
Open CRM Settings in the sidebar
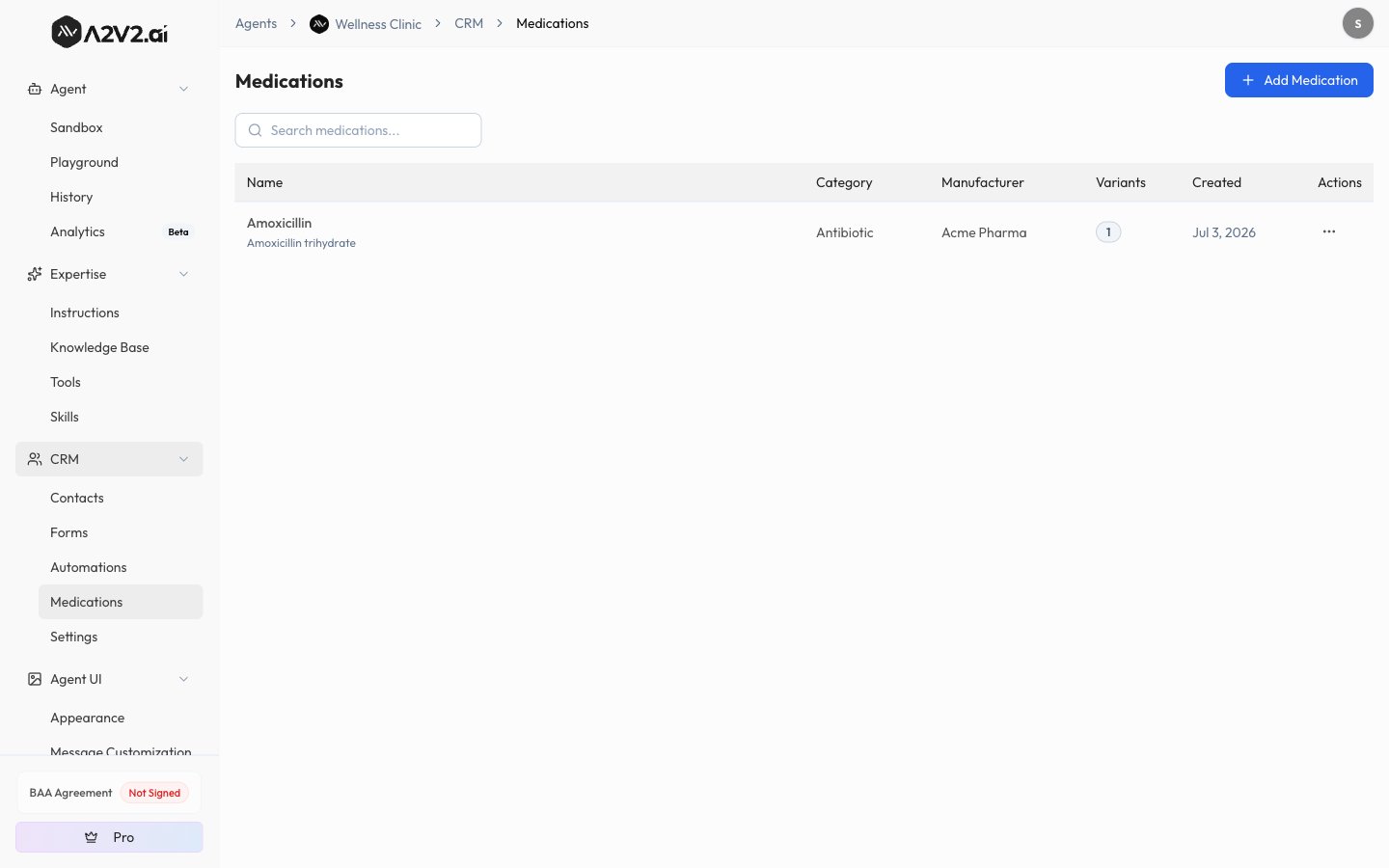tap(121, 637)
